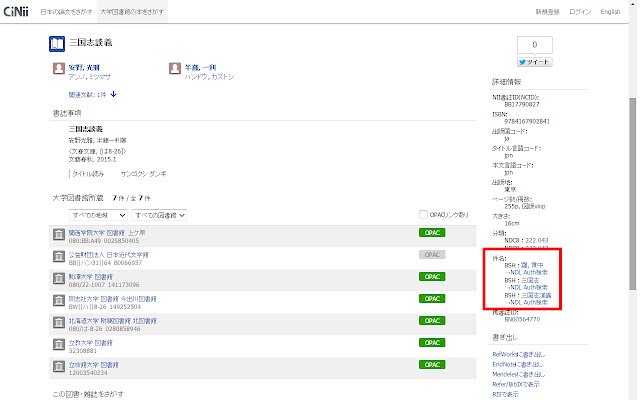This screenshot has height=400, width=640.
Task: Expand 関連文献: 1件 with the down arrow
Action: (113, 94)
